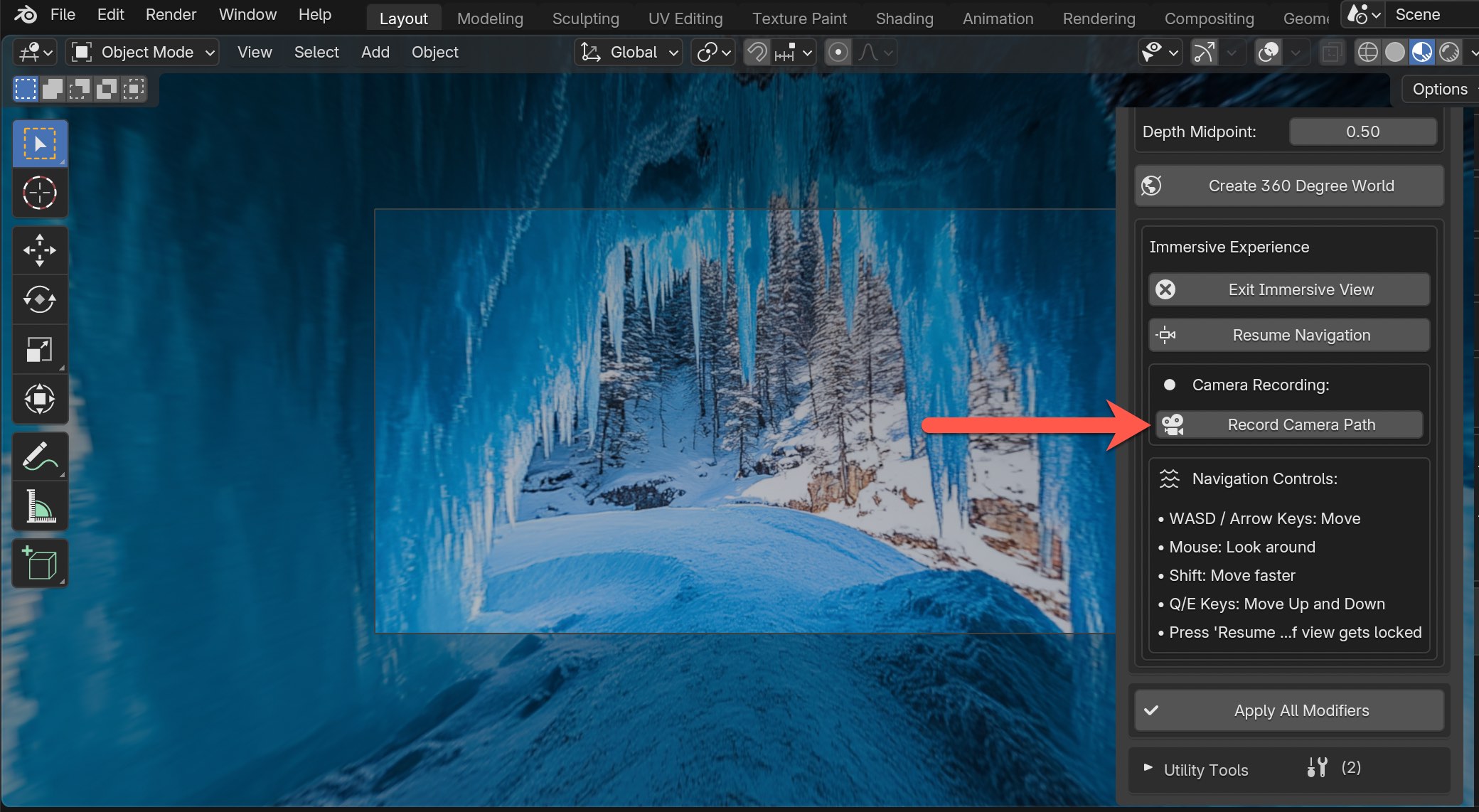Select the Measure tool
Screen dimensions: 1479x812
coord(40,506)
